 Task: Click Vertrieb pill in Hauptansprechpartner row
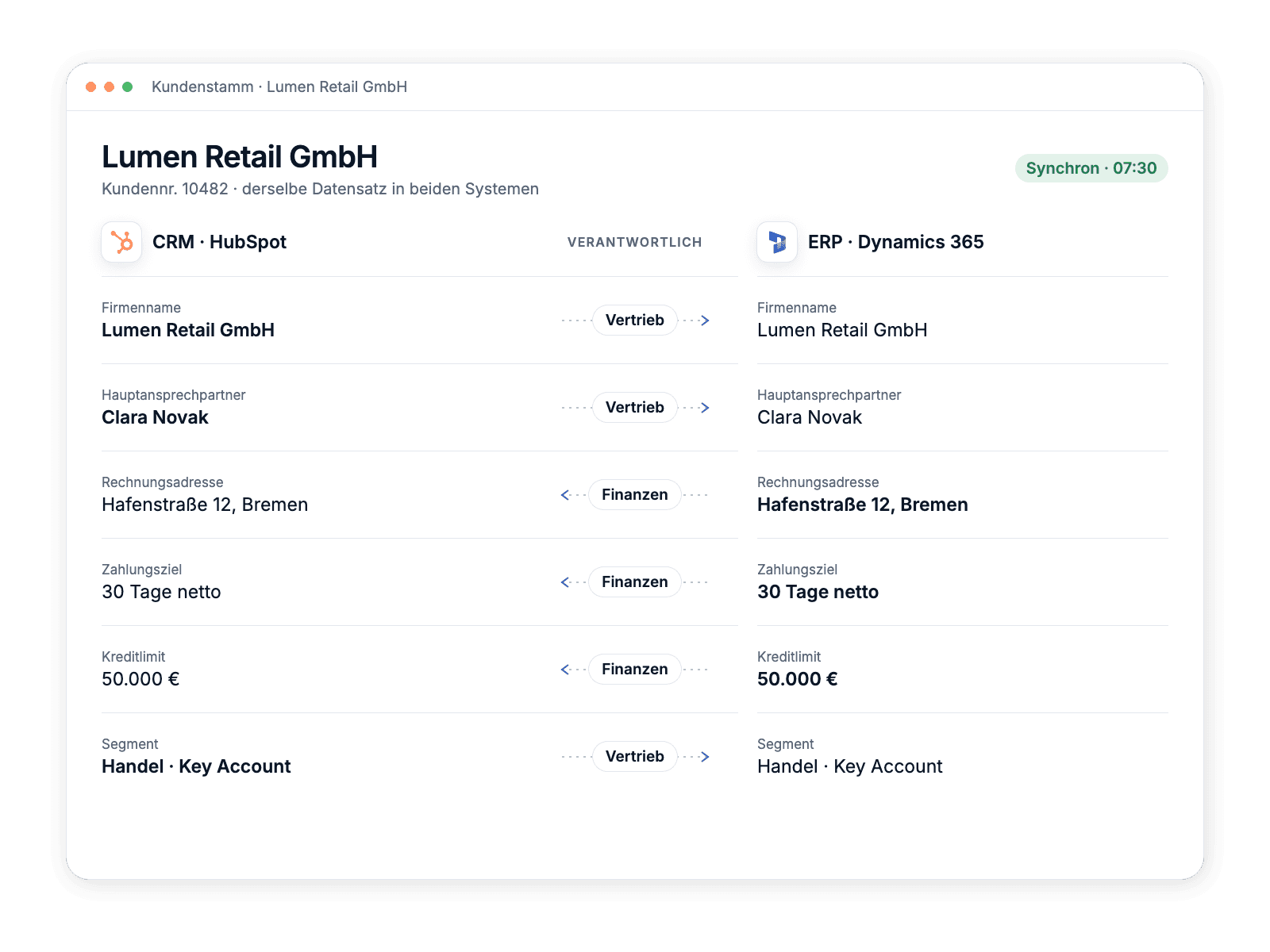click(x=635, y=408)
